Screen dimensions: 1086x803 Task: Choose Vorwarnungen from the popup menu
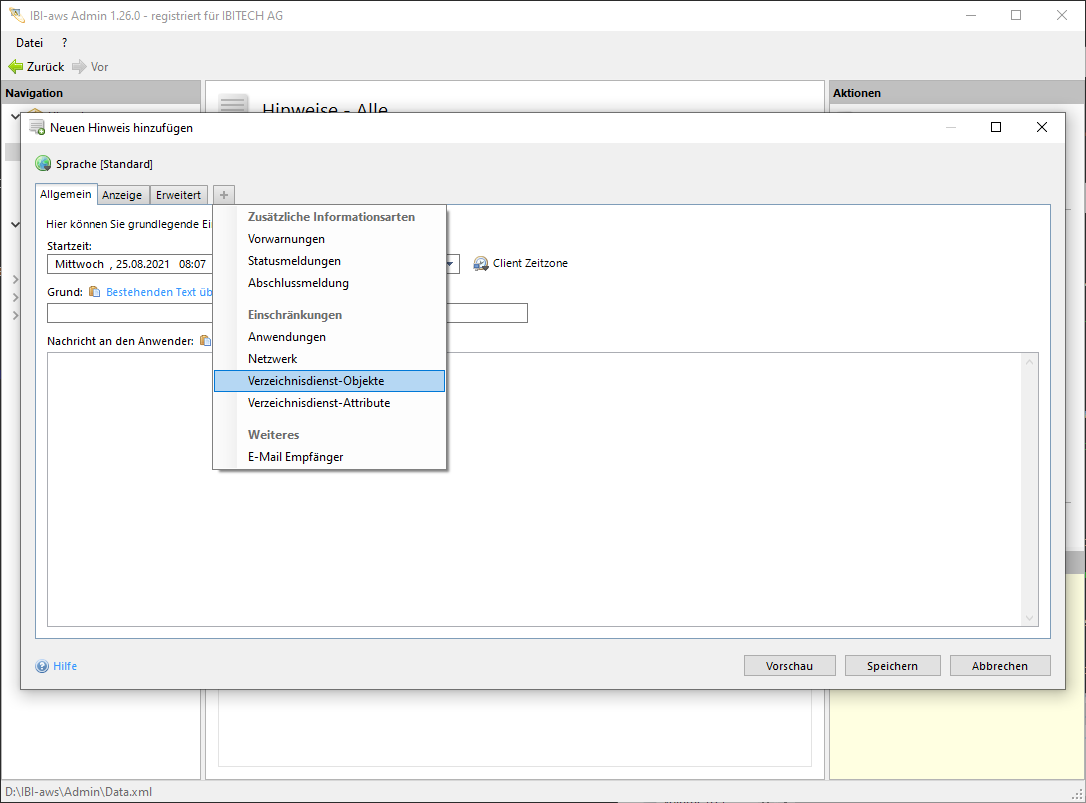coord(286,239)
